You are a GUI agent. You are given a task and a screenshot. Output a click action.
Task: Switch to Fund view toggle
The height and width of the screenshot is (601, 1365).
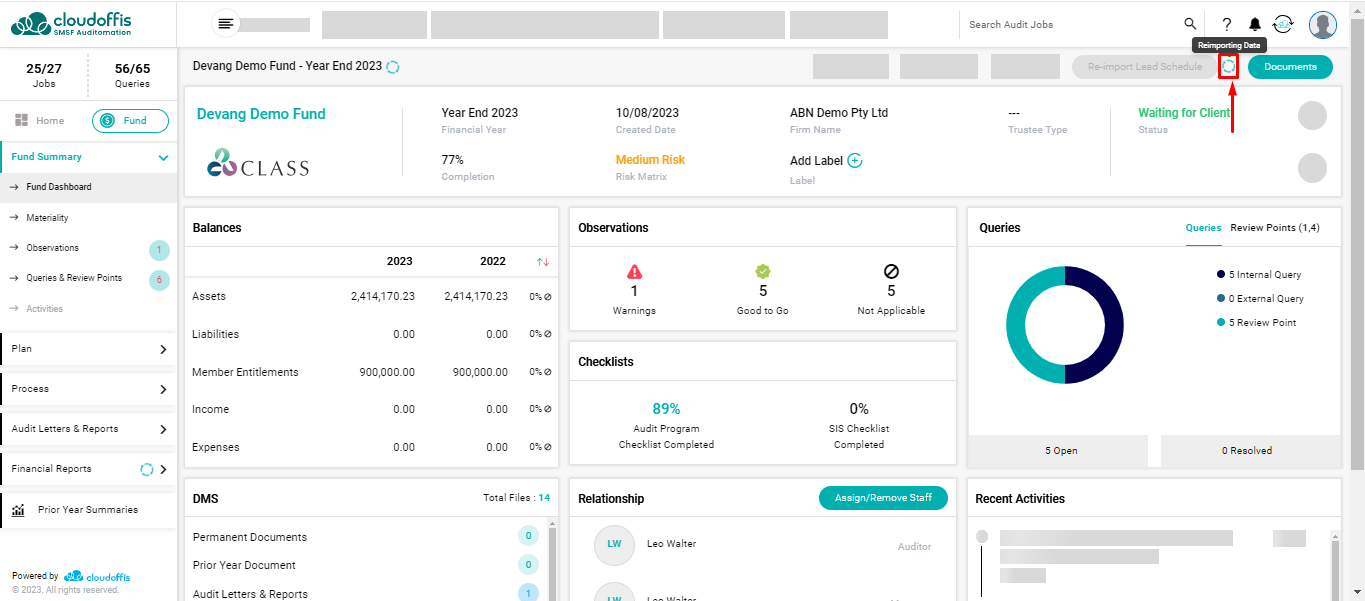click(x=130, y=121)
